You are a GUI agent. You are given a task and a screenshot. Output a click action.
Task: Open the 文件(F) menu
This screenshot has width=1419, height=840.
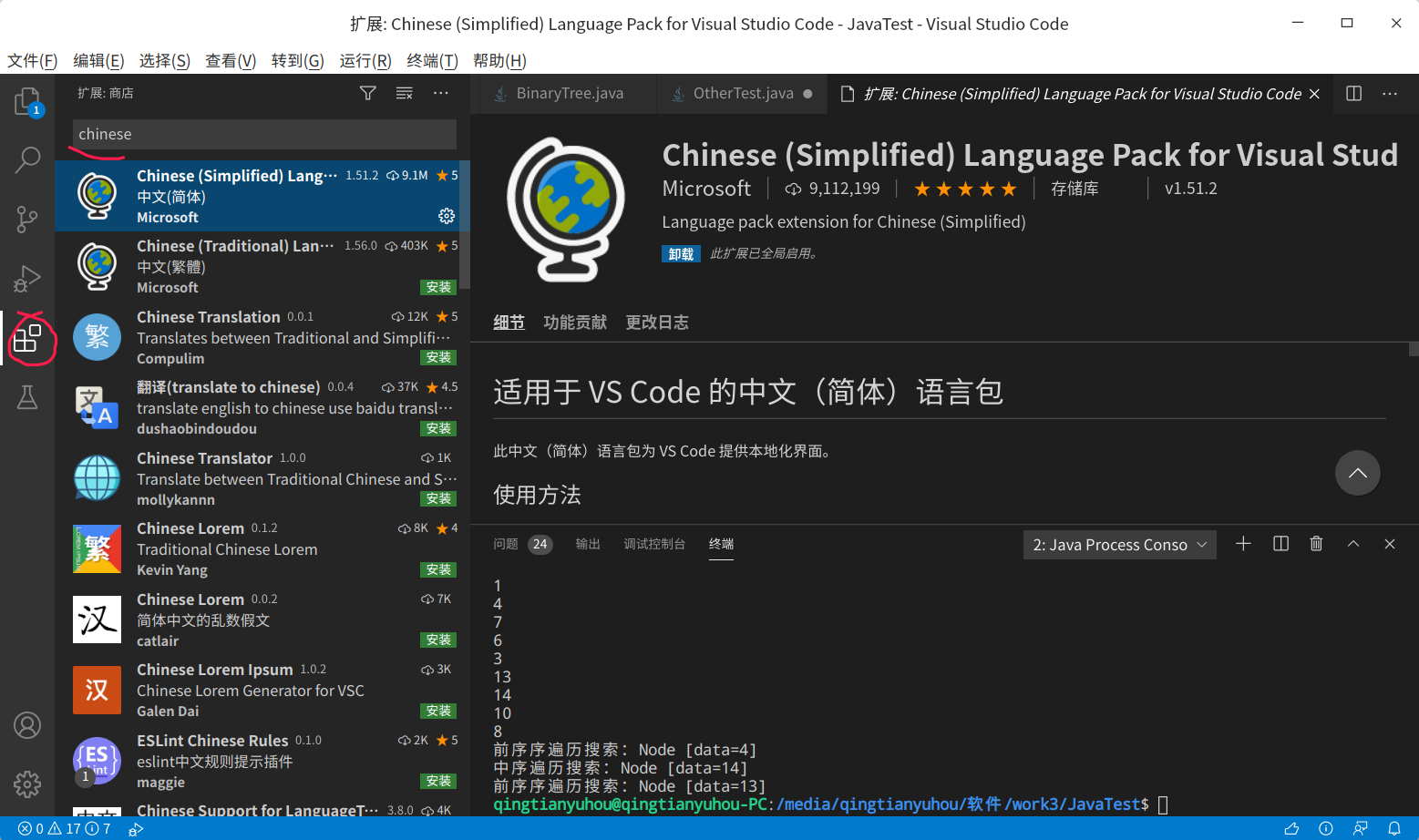[x=33, y=61]
